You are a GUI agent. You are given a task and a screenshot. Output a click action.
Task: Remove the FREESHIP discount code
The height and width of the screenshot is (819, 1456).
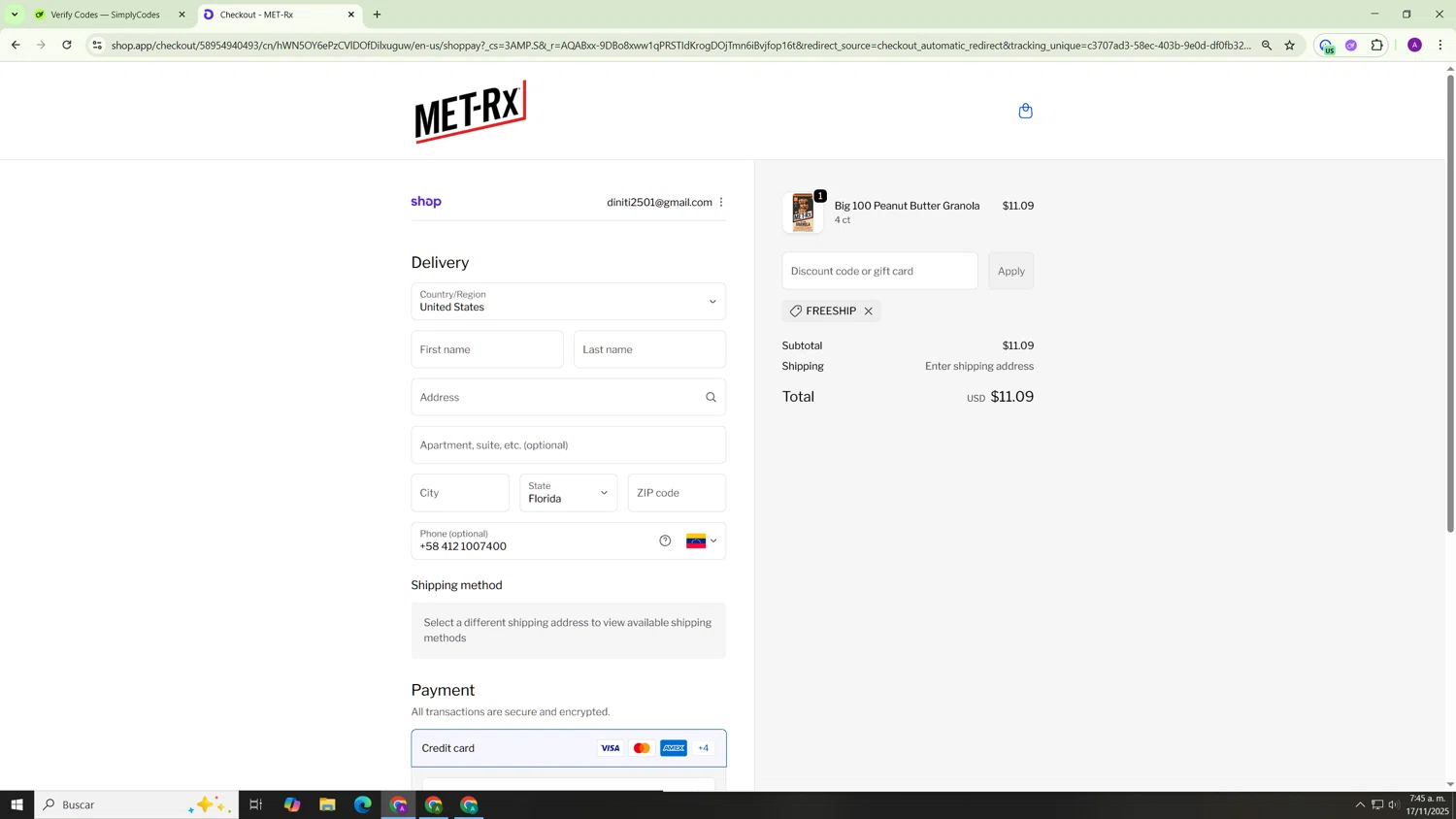[869, 311]
